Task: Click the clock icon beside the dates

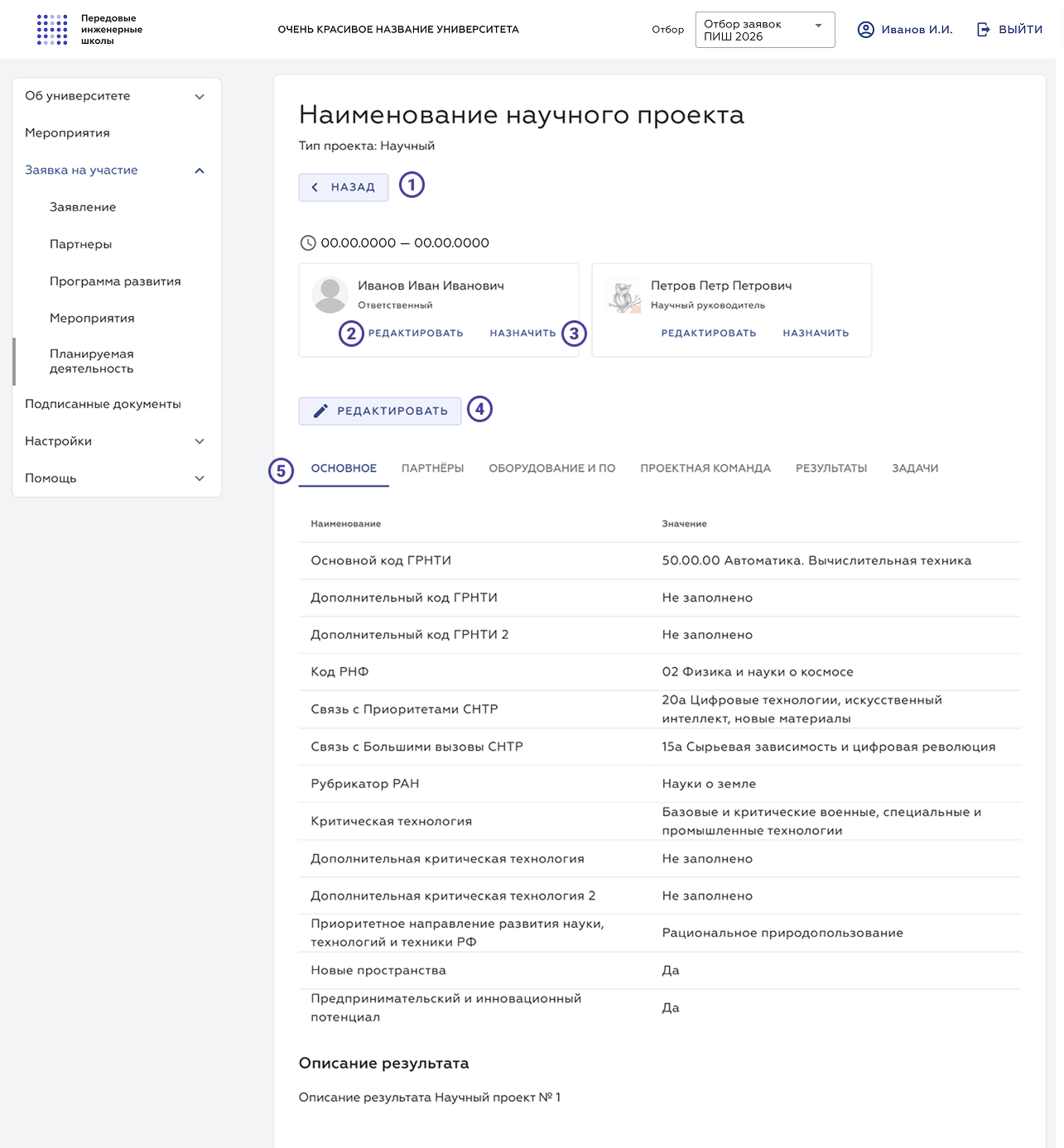Action: coord(308,243)
